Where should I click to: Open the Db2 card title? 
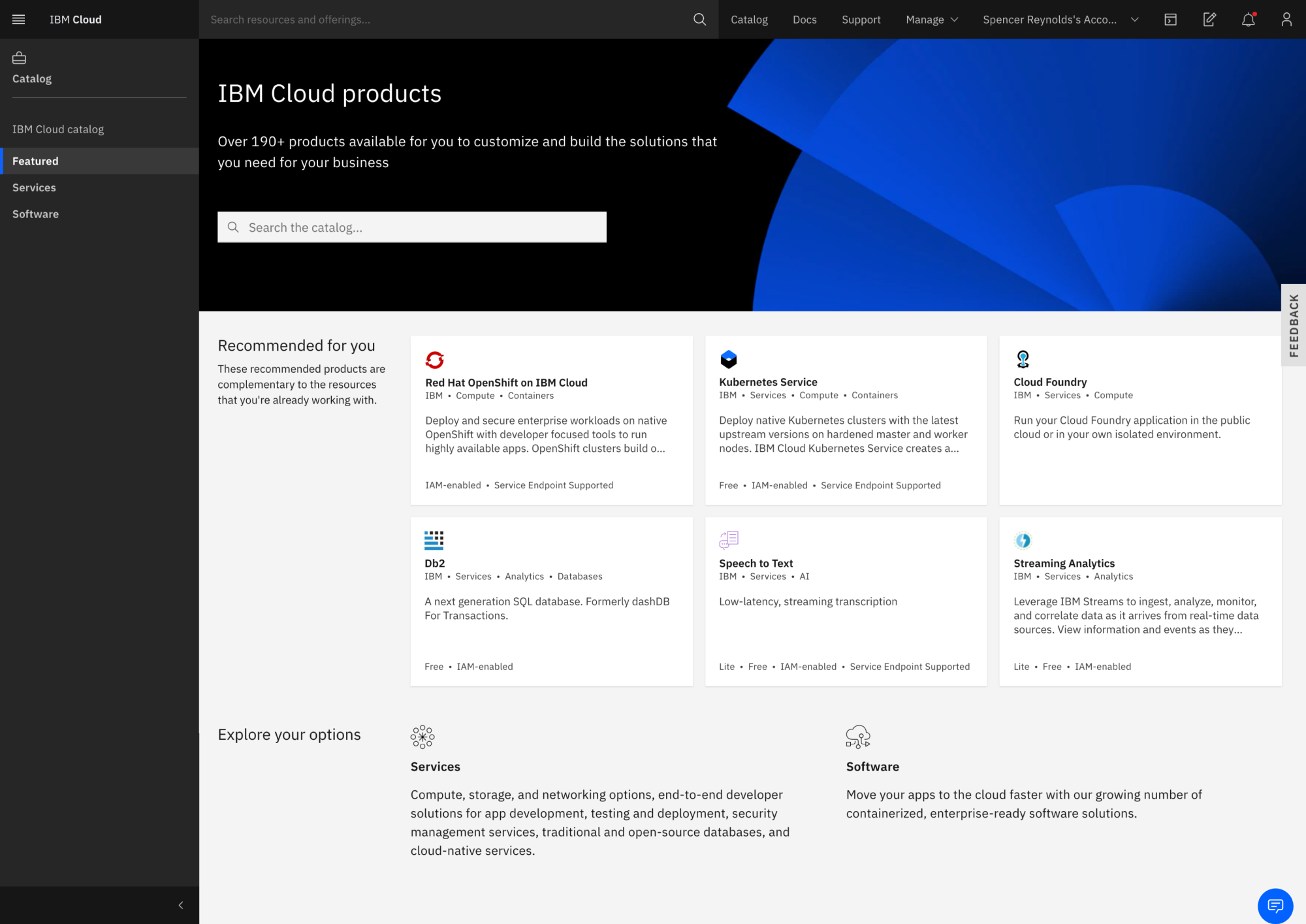click(x=435, y=563)
